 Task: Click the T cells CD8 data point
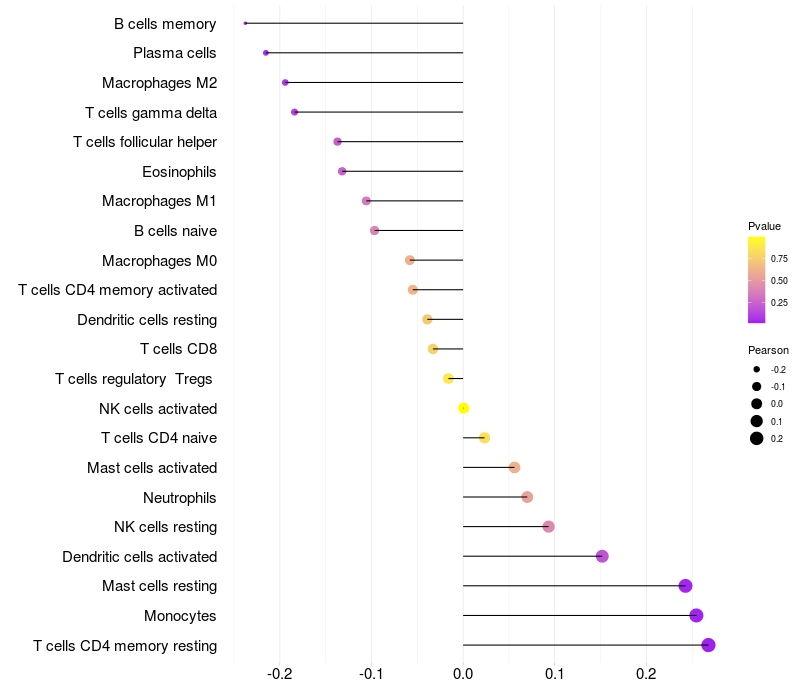(x=433, y=349)
